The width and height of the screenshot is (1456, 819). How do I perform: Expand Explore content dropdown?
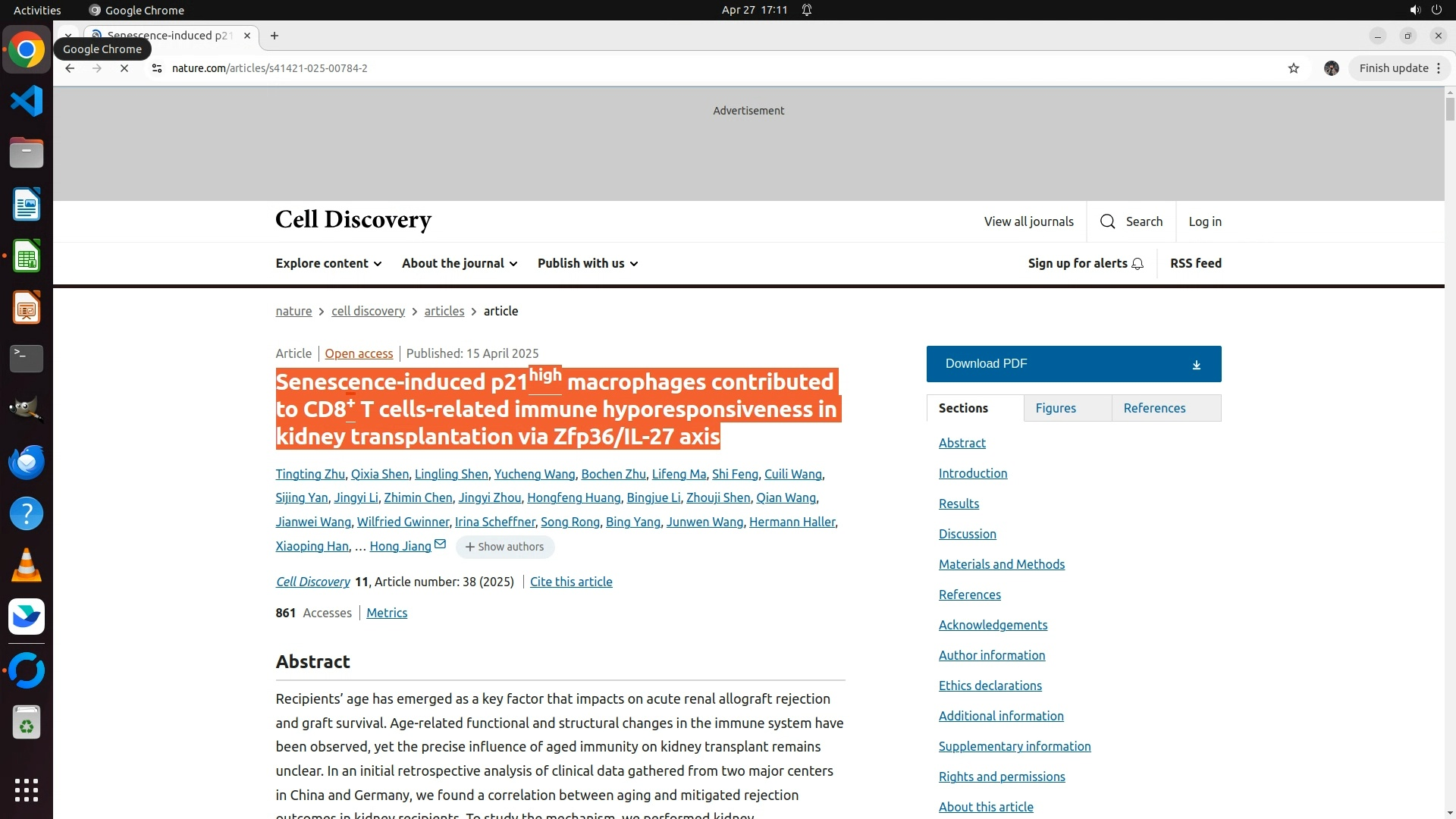tap(328, 263)
